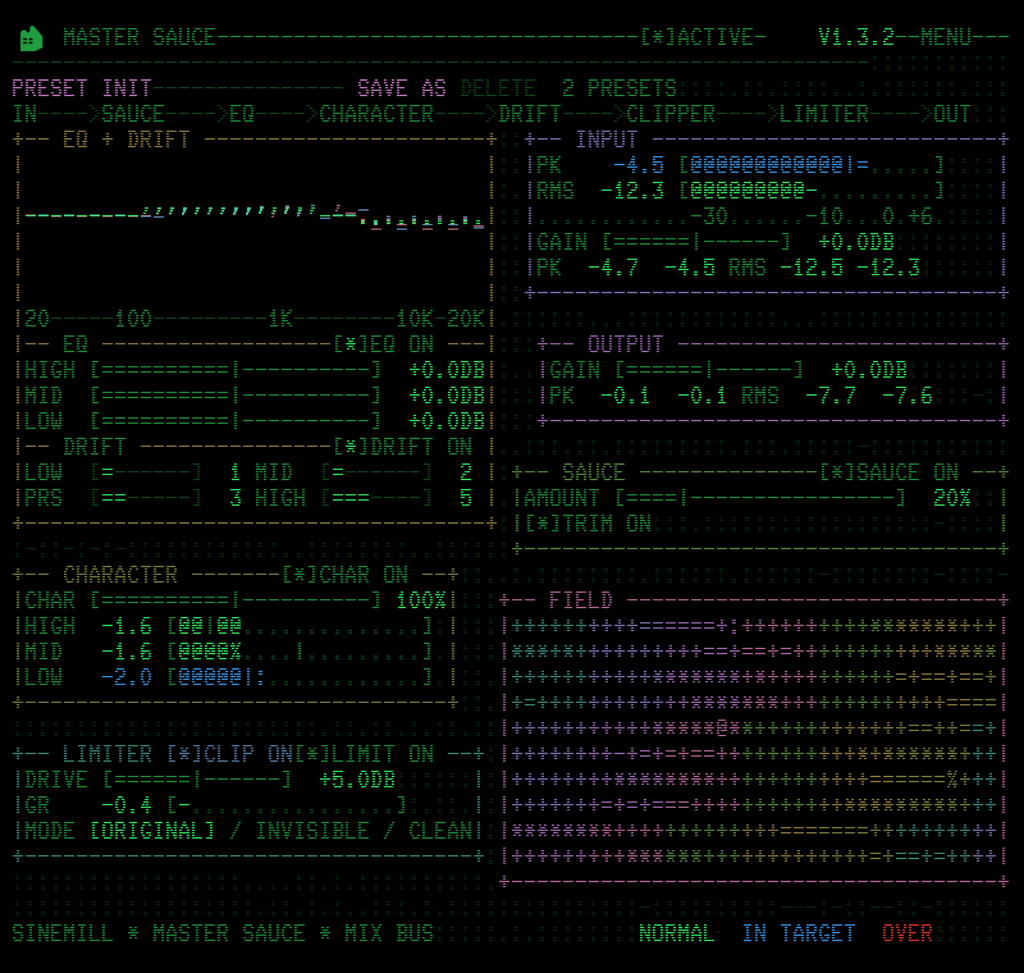Select DRIFT in the signal chain

tap(530, 114)
